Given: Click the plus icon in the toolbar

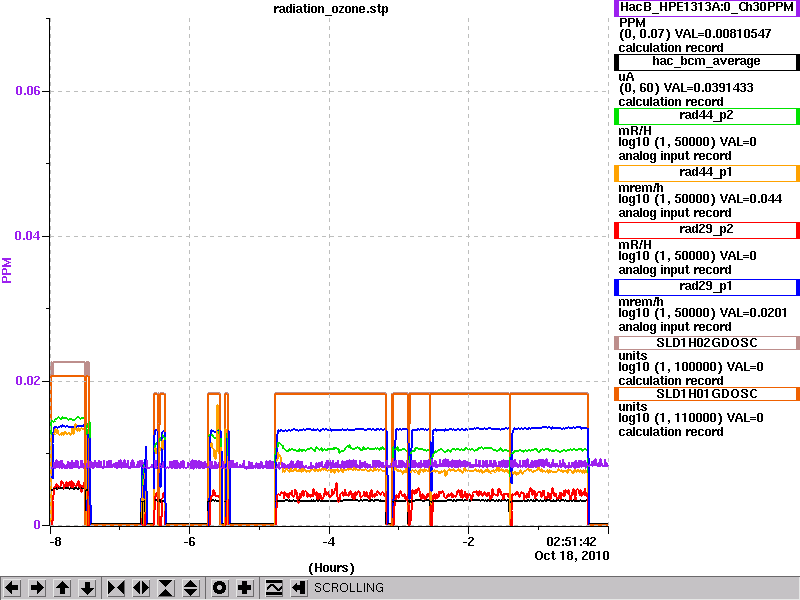Looking at the screenshot, I should coord(244,588).
